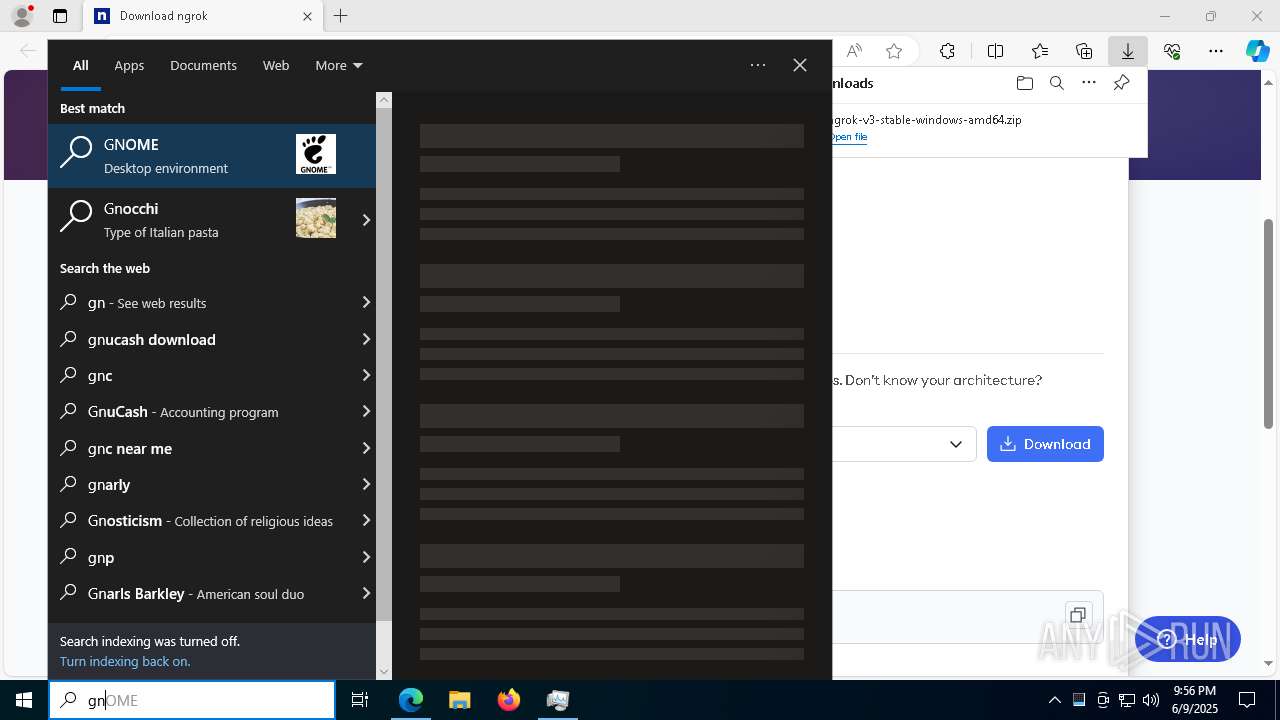Click the Downloads toolbar icon
The image size is (1280, 720).
[1128, 51]
